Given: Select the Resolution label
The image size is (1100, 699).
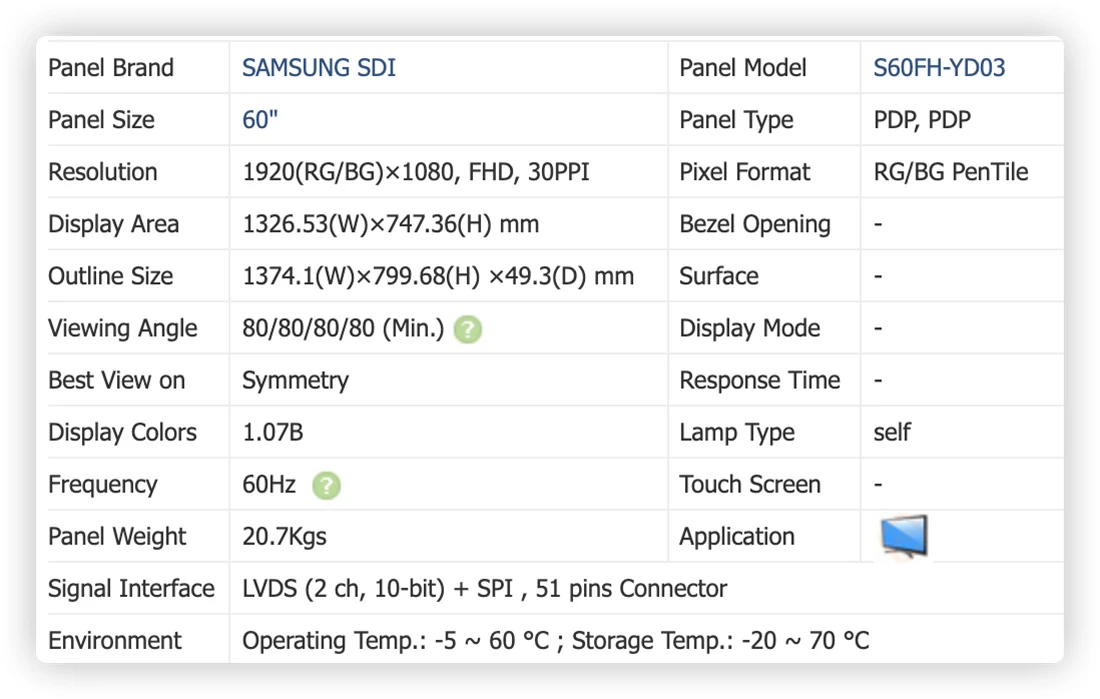Looking at the screenshot, I should 102,172.
